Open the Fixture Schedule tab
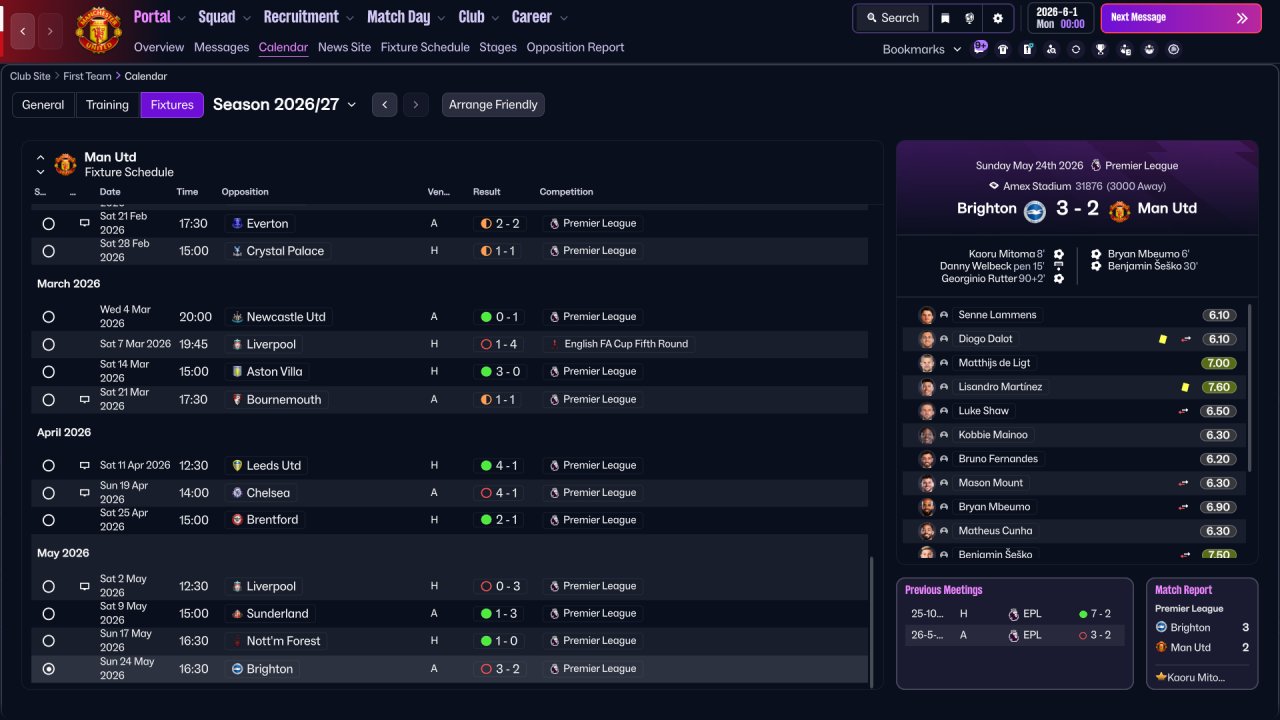1280x720 pixels. (x=425, y=47)
